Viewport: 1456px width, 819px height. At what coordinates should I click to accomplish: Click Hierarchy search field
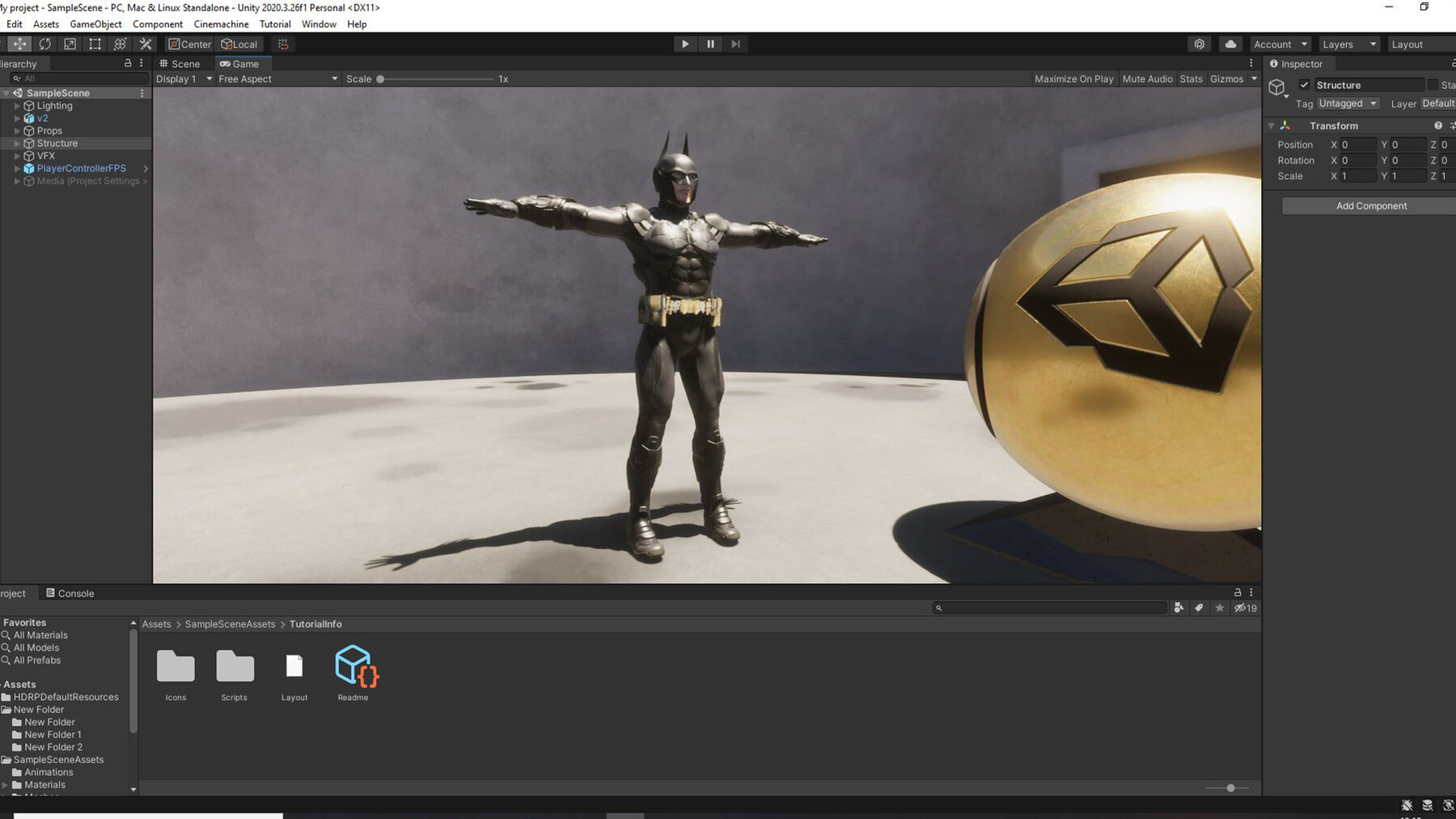(x=79, y=78)
